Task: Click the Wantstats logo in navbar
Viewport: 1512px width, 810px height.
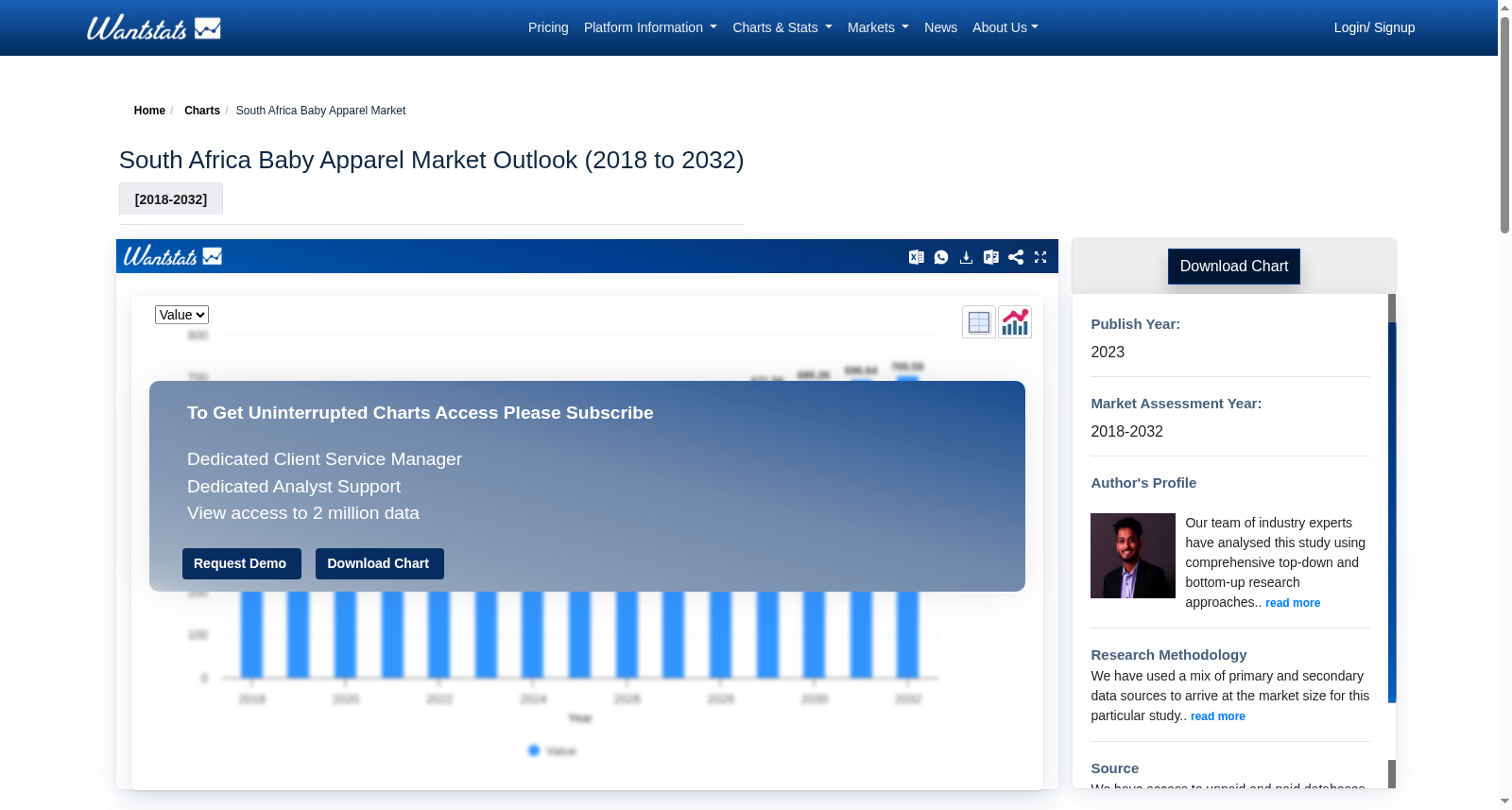Action: 154,27
